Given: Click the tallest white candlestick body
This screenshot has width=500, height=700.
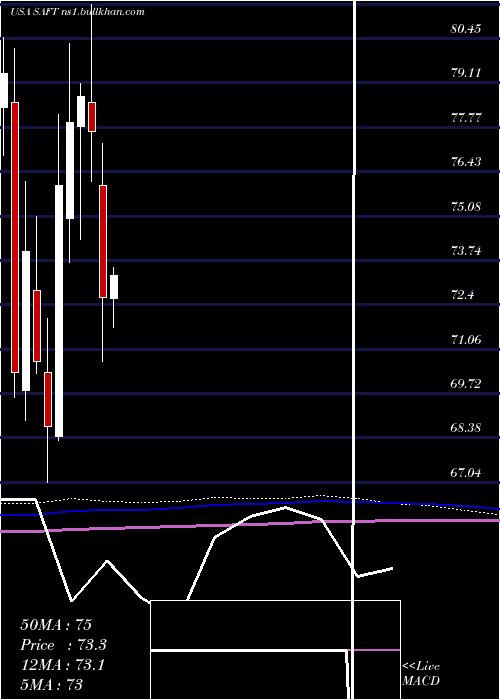Looking at the screenshot, I should point(59,311).
